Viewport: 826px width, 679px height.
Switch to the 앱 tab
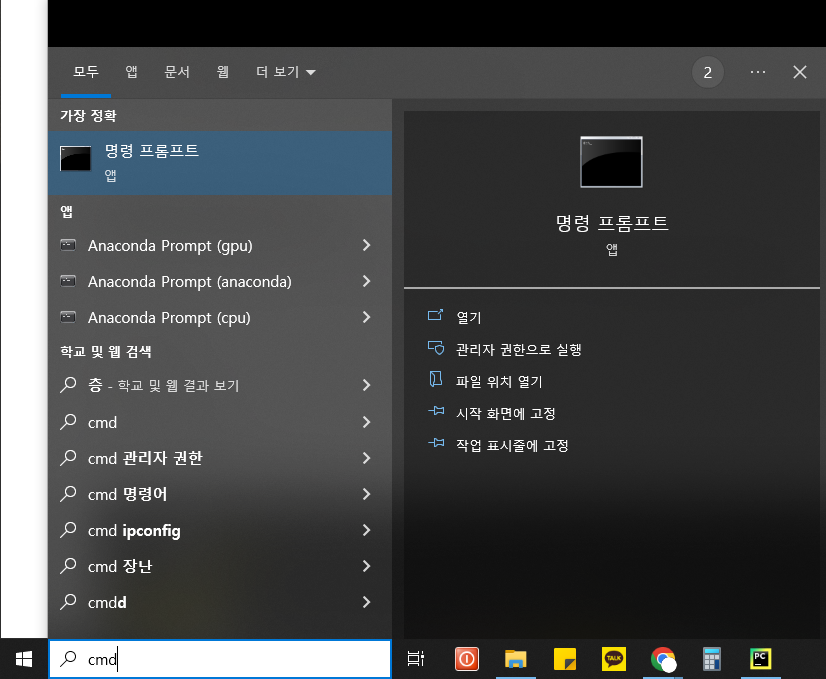(131, 72)
